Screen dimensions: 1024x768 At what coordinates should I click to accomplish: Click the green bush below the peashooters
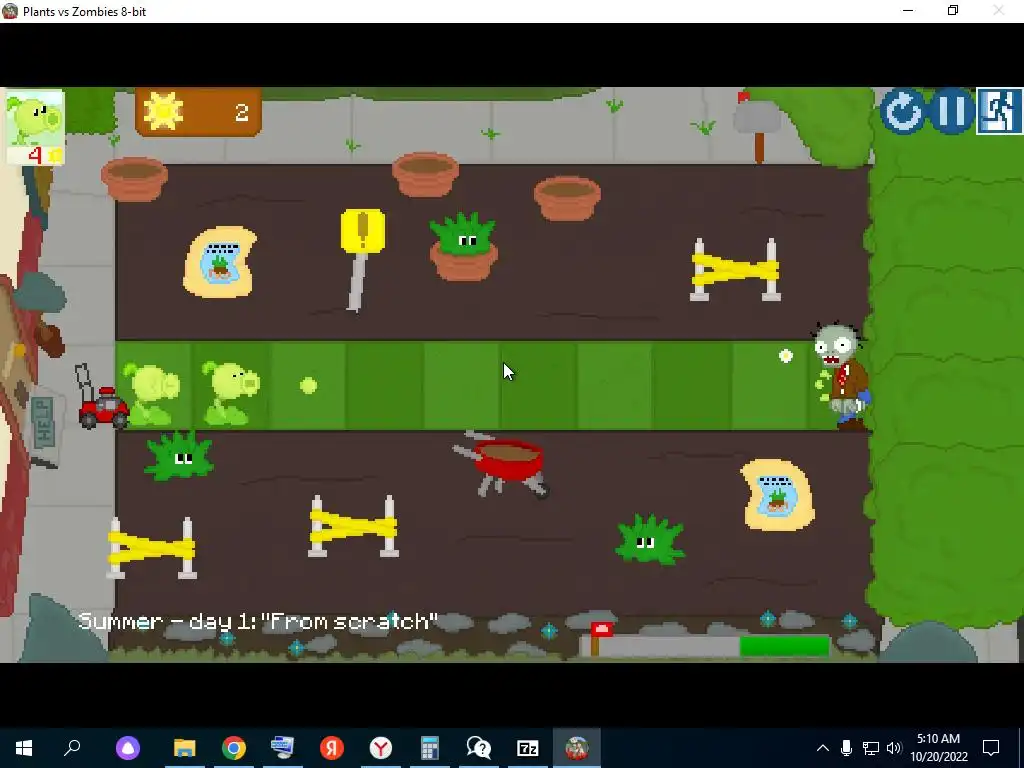pyautogui.click(x=180, y=456)
